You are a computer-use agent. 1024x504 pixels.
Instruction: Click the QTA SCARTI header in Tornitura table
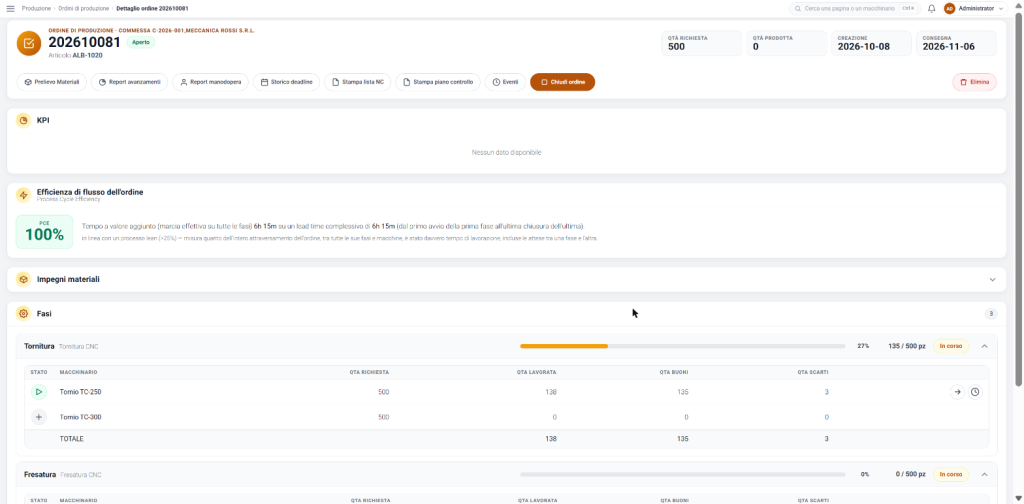pyautogui.click(x=813, y=372)
